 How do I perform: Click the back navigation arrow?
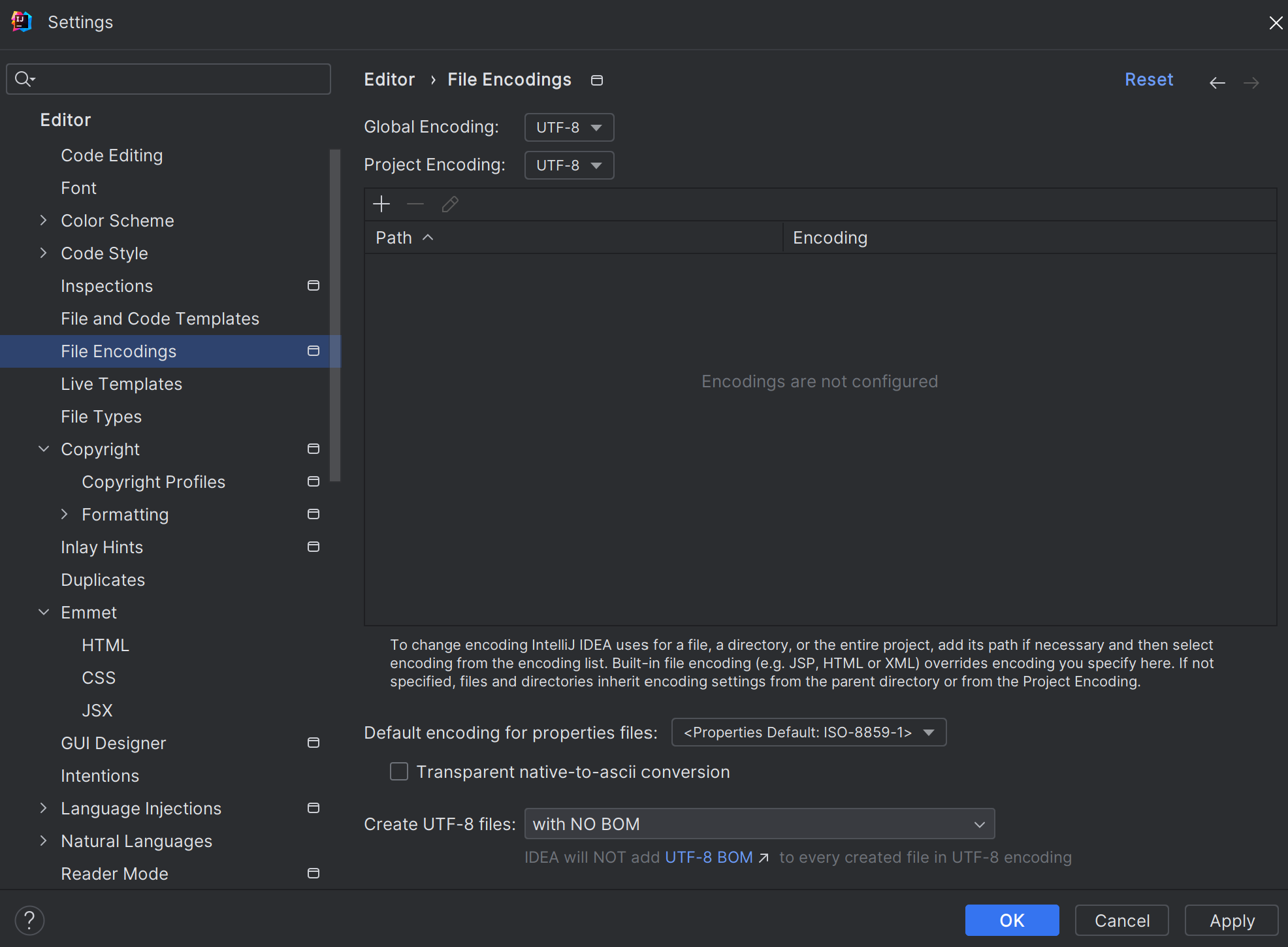(1217, 82)
